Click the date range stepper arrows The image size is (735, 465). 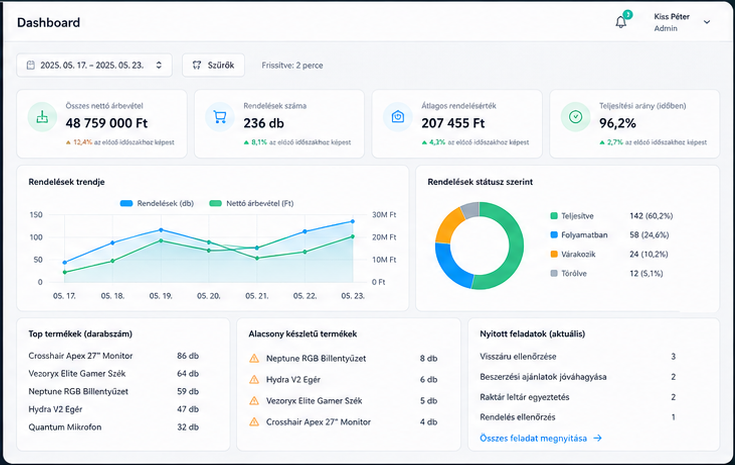pyautogui.click(x=159, y=65)
